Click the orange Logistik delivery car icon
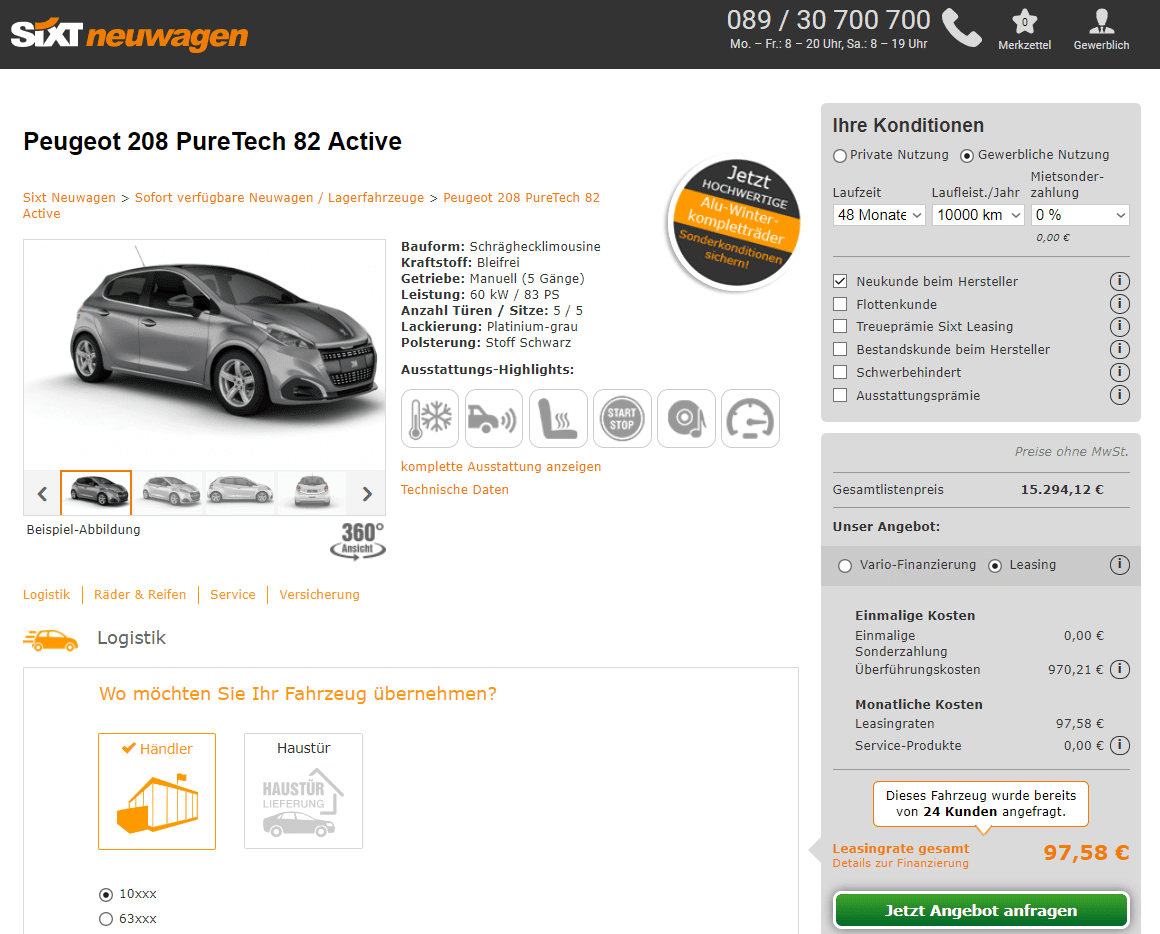 pyautogui.click(x=50, y=640)
